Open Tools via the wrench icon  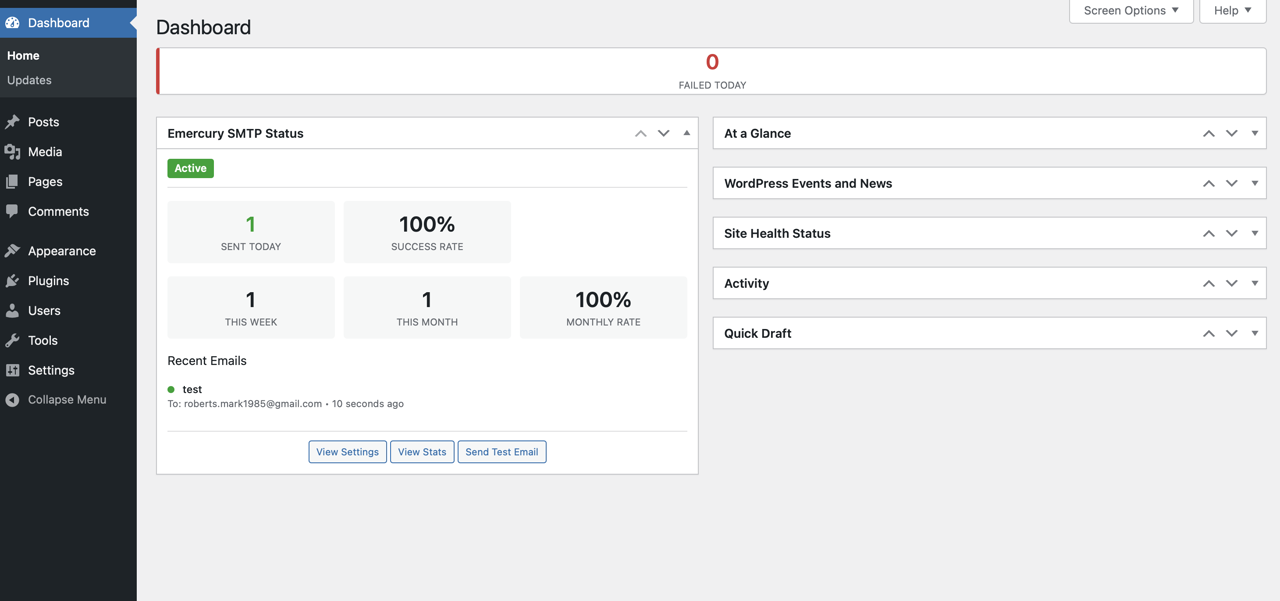point(14,340)
